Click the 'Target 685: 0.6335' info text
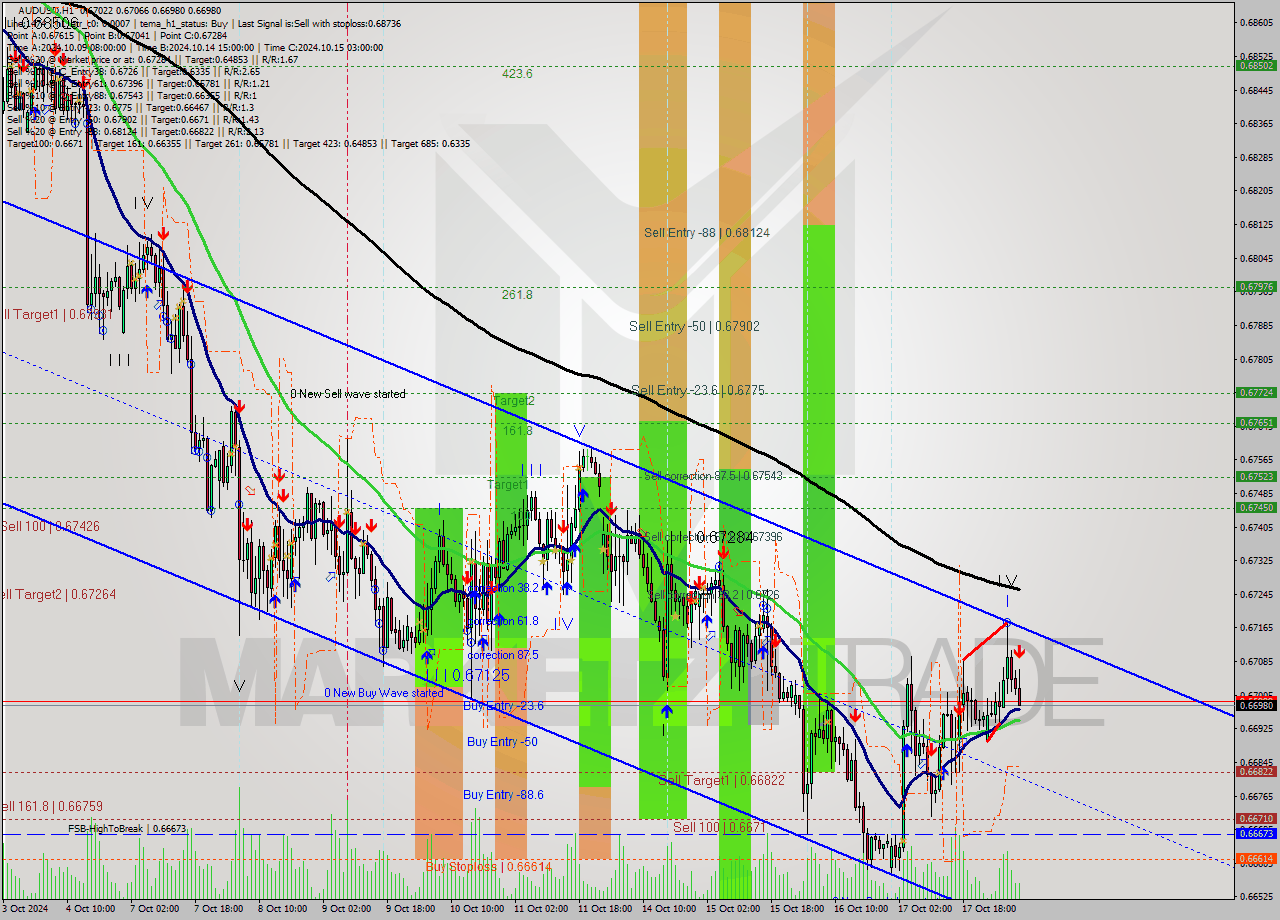 (430, 143)
